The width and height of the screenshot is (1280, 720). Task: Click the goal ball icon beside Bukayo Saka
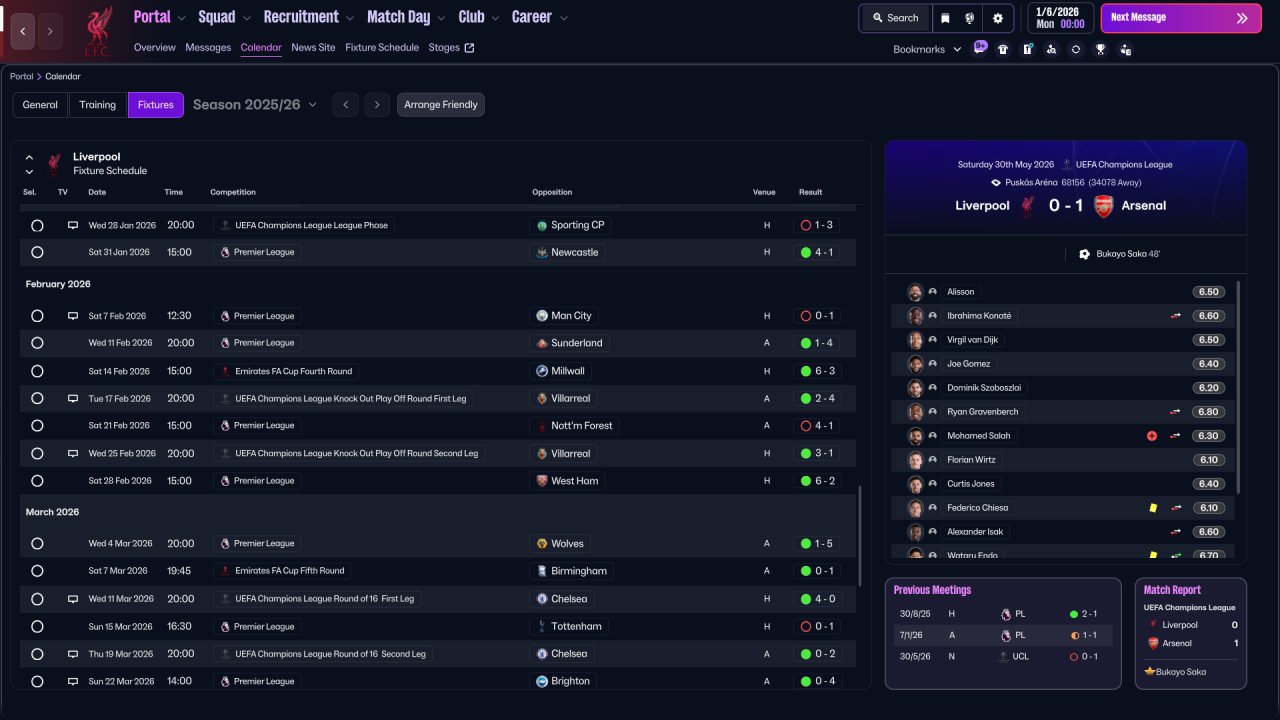[1084, 254]
